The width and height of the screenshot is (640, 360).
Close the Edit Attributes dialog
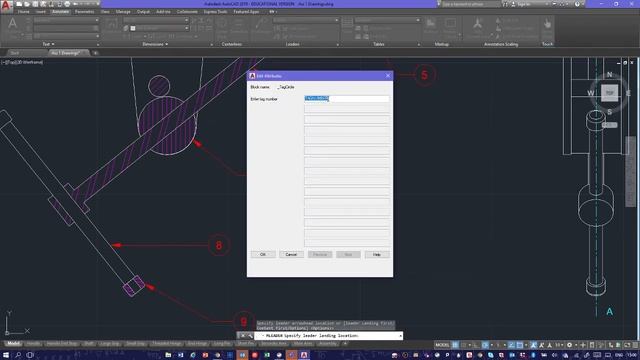click(388, 76)
